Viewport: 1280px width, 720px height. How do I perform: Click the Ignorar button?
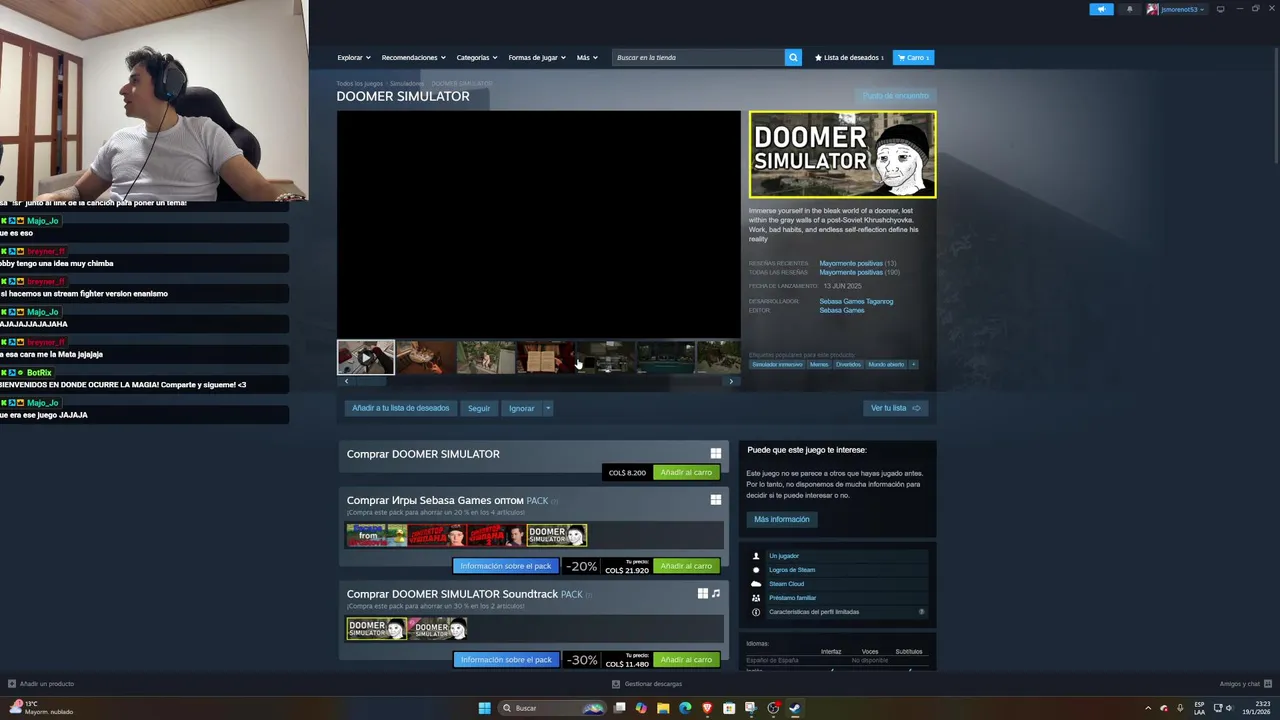coord(521,408)
